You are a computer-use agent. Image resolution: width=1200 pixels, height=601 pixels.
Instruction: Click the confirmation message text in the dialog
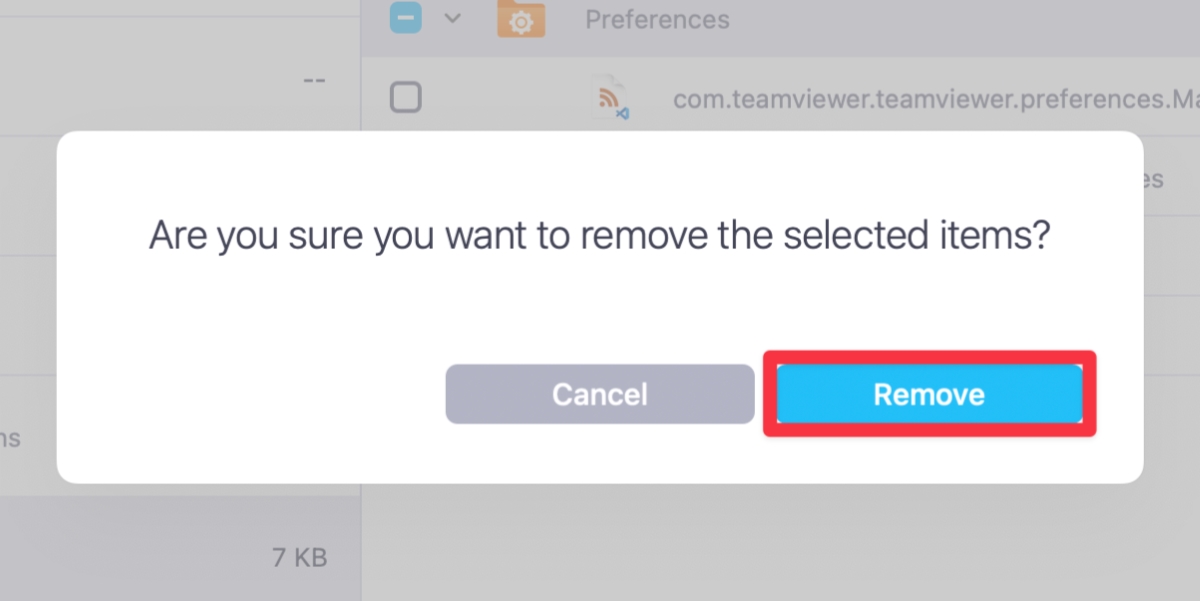point(600,235)
